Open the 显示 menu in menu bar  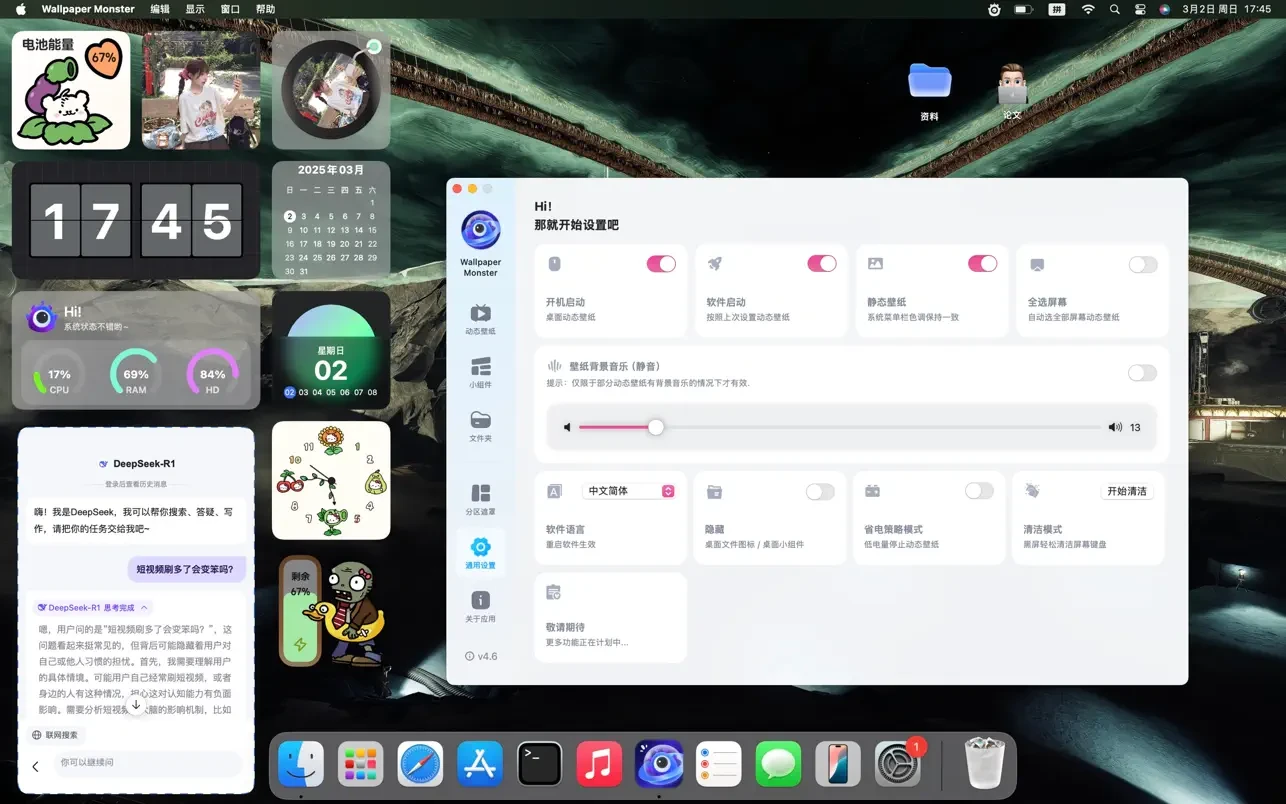click(195, 9)
